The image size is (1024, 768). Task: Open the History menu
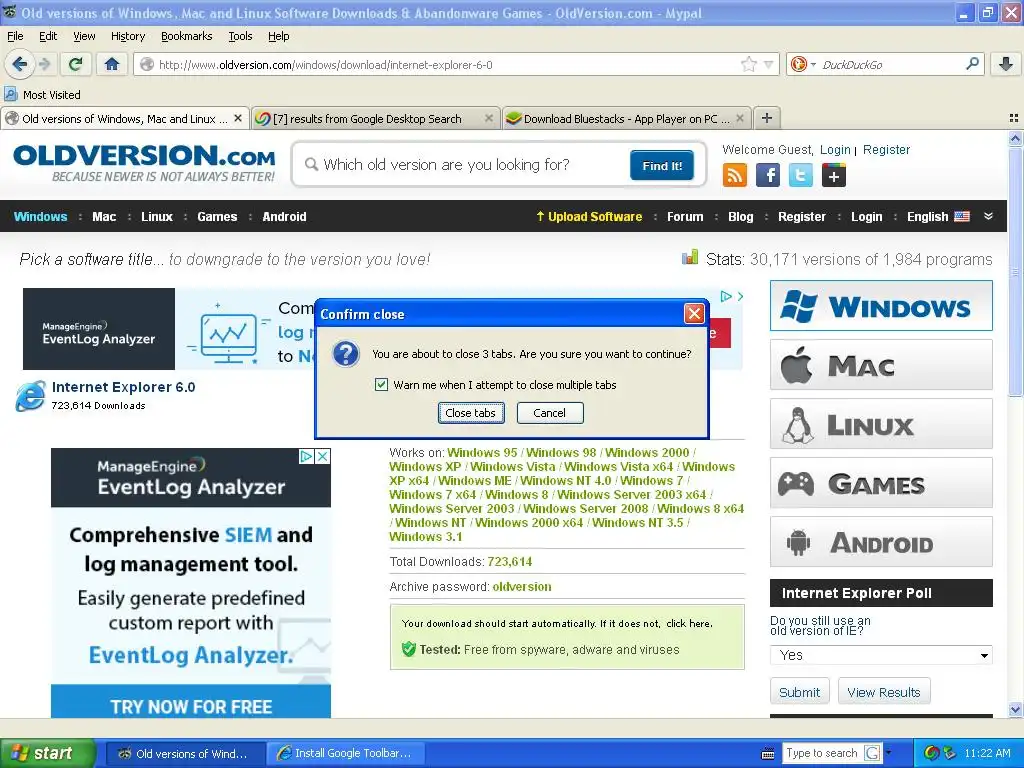(x=128, y=36)
